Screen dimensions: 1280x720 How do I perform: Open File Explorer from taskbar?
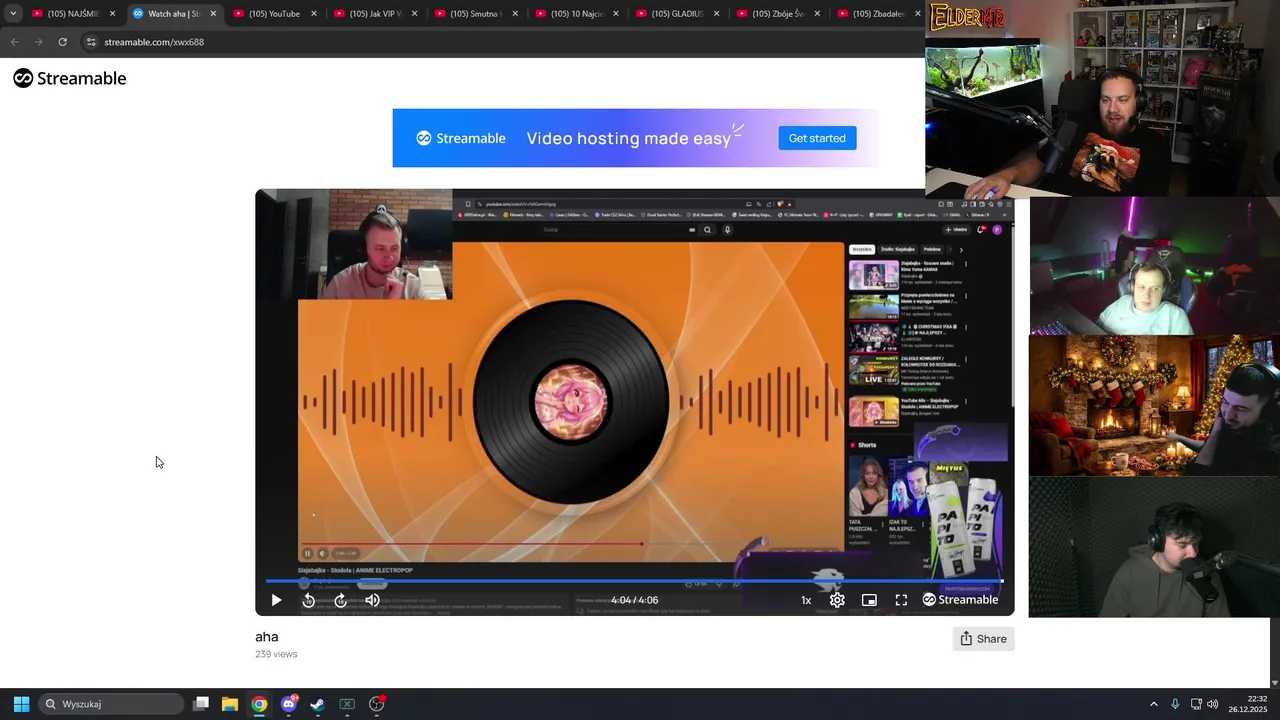tap(230, 704)
